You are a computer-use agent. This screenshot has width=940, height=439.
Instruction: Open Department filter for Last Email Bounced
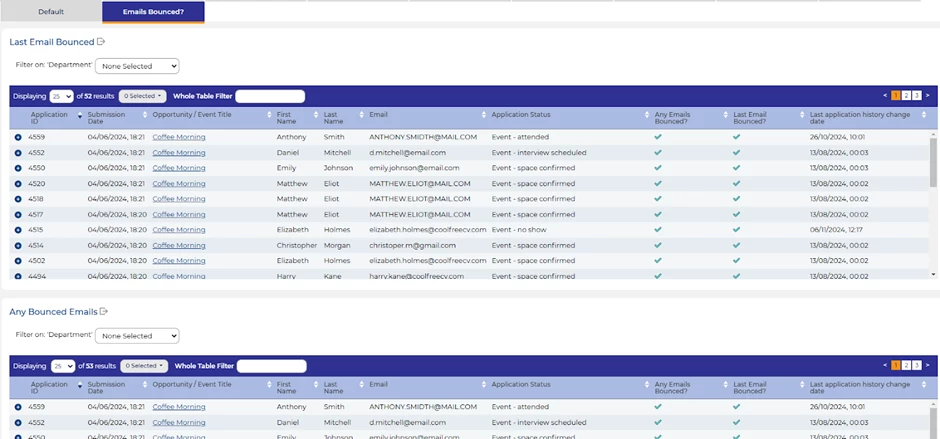(x=137, y=66)
